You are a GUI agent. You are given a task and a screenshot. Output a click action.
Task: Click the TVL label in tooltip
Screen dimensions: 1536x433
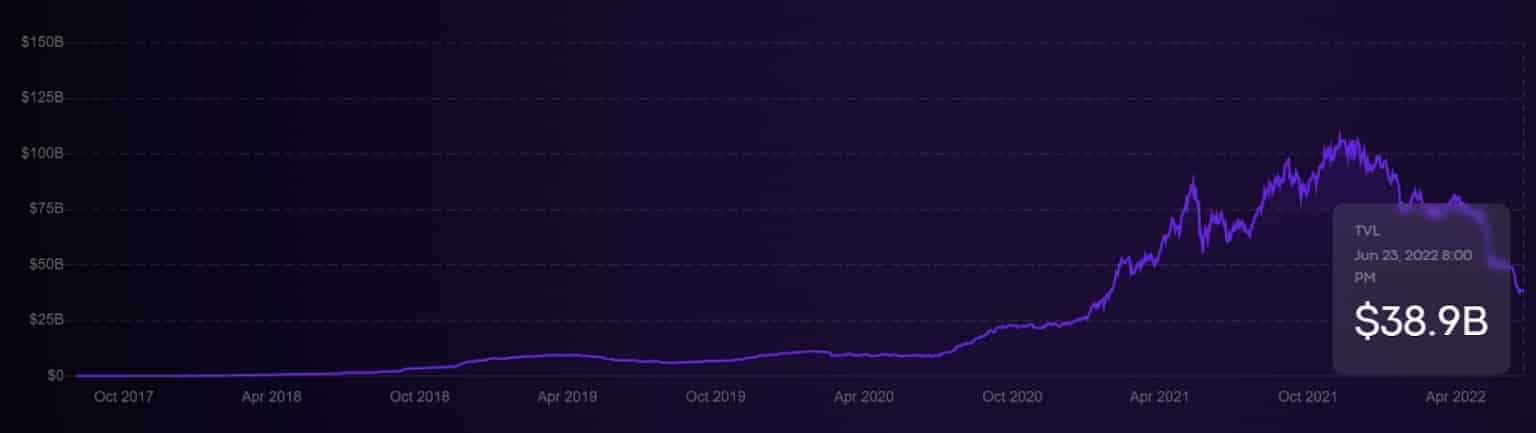tap(1367, 231)
